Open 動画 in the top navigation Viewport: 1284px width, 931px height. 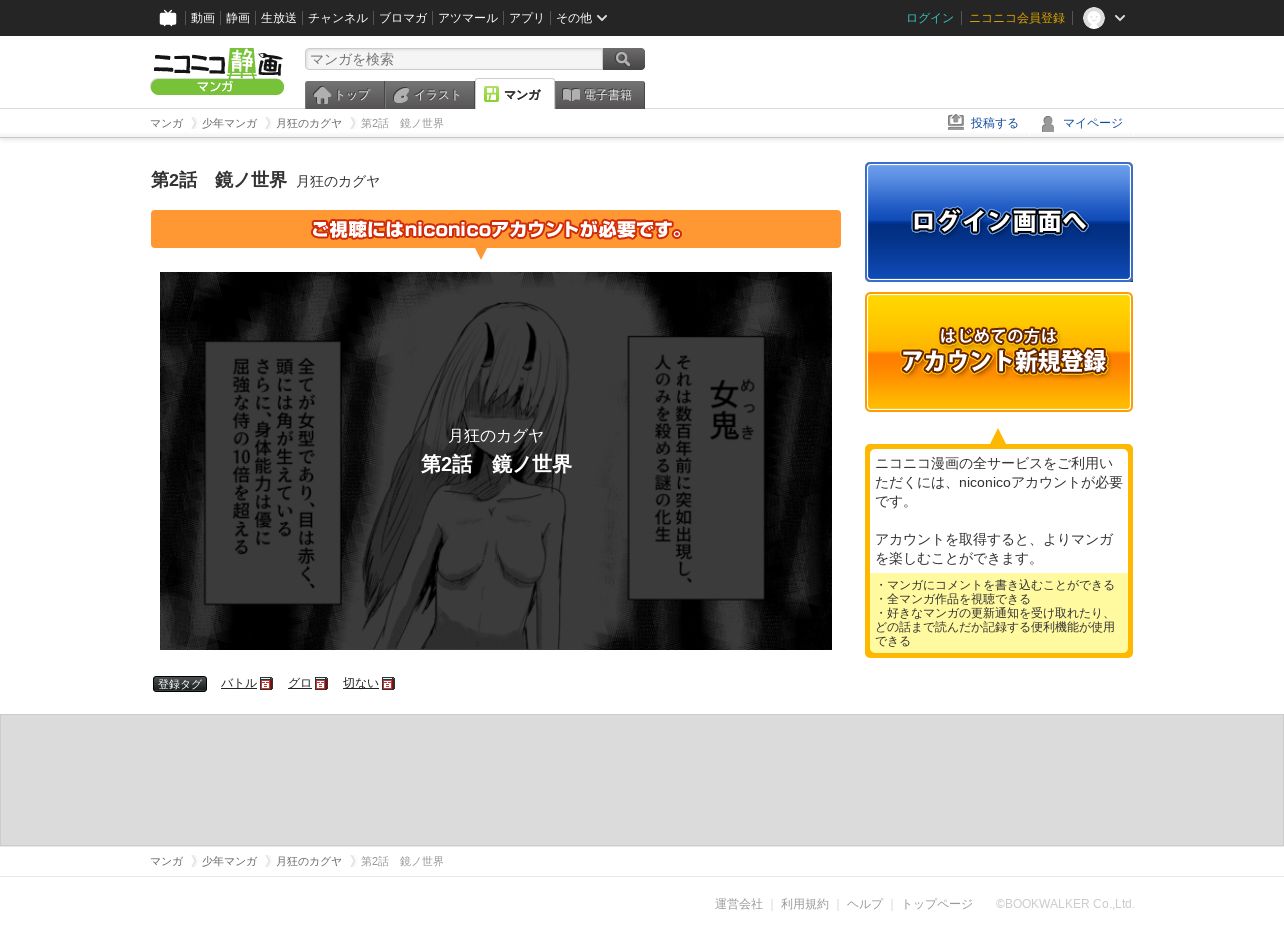pyautogui.click(x=203, y=18)
